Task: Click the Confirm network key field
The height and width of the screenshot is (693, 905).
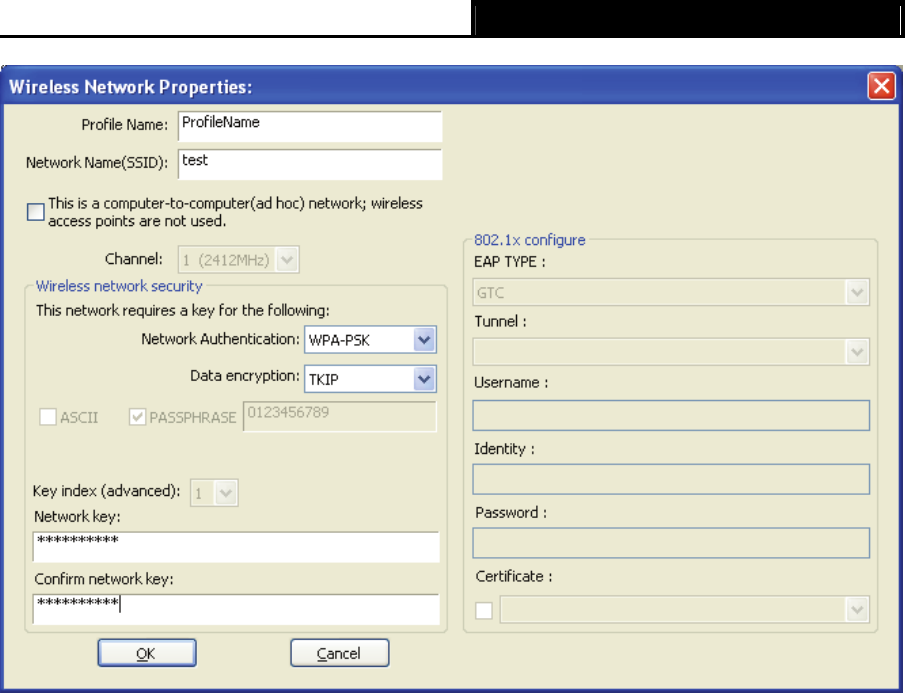Action: [x=236, y=609]
